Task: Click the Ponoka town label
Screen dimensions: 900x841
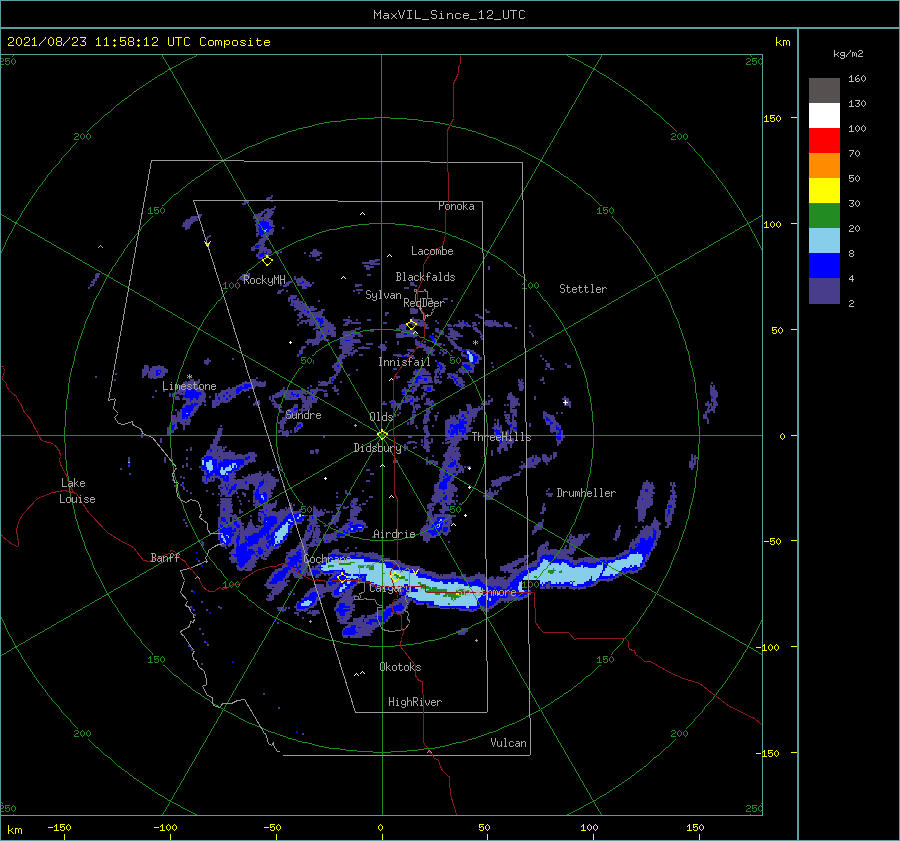Action: [x=456, y=206]
